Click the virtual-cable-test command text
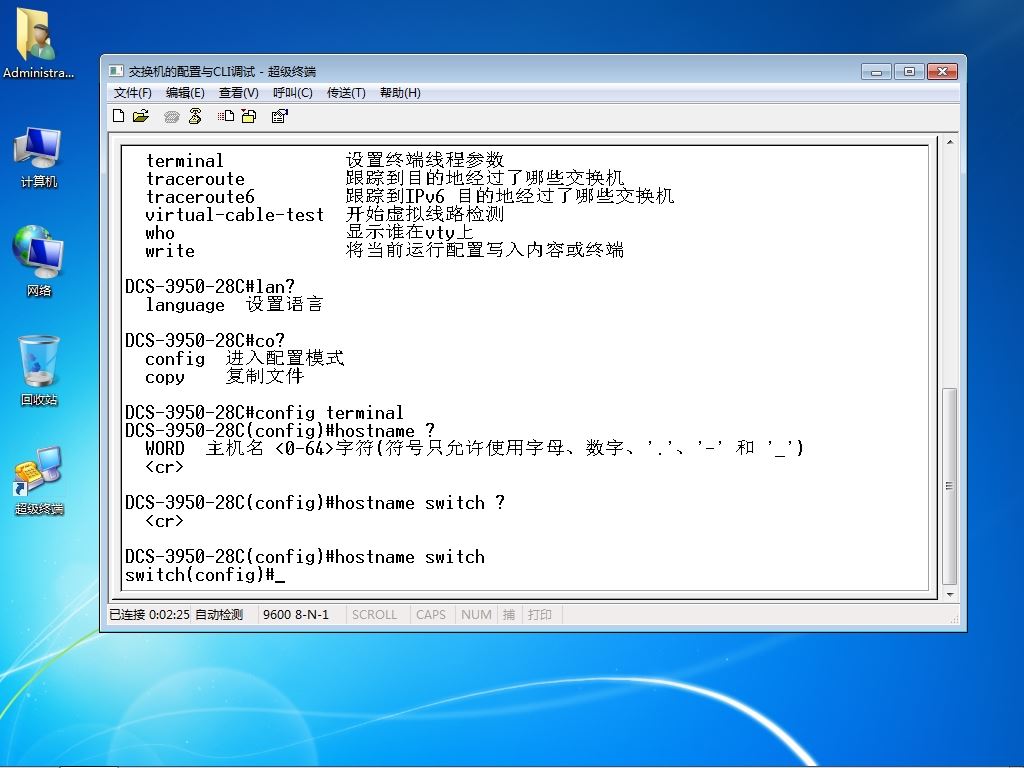 (234, 215)
